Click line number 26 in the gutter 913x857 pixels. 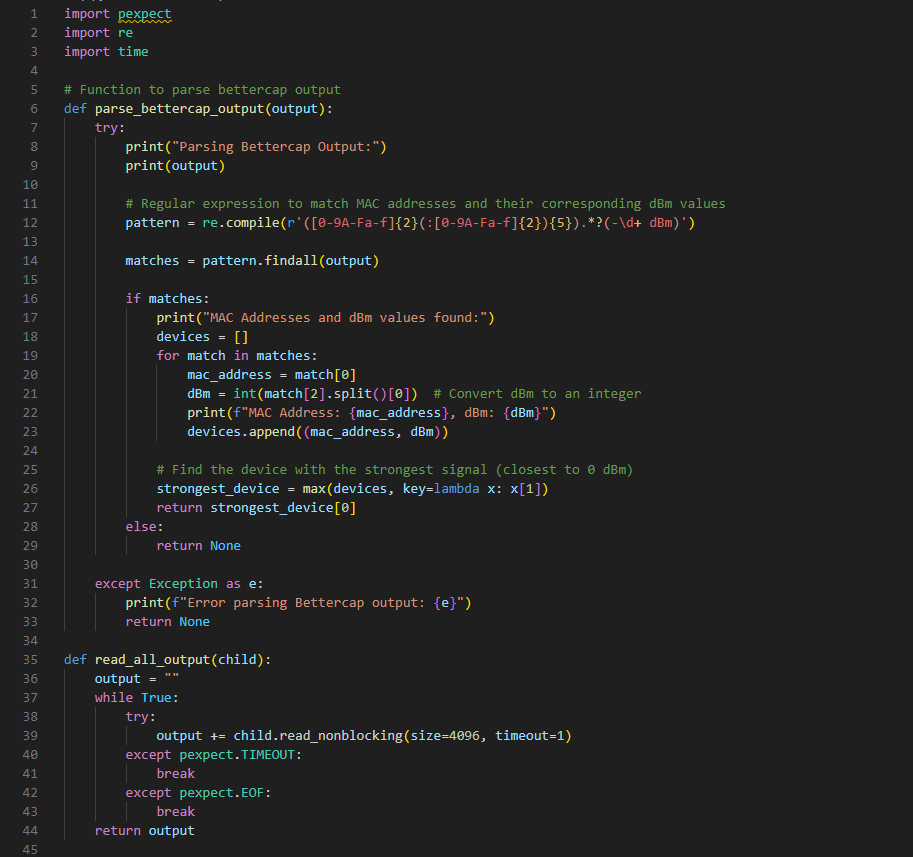(30, 489)
